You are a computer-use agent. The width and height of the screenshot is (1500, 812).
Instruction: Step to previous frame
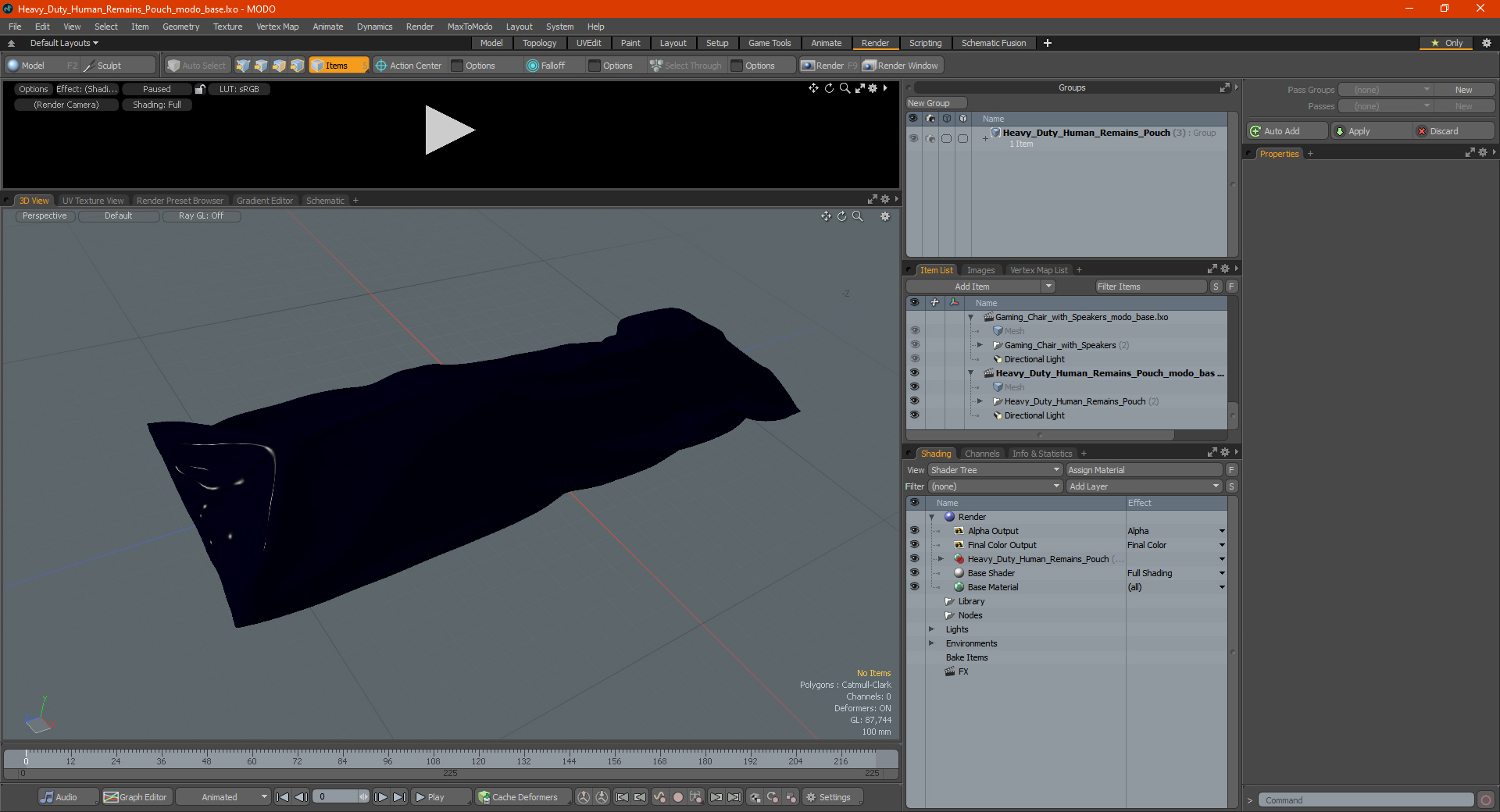301,797
